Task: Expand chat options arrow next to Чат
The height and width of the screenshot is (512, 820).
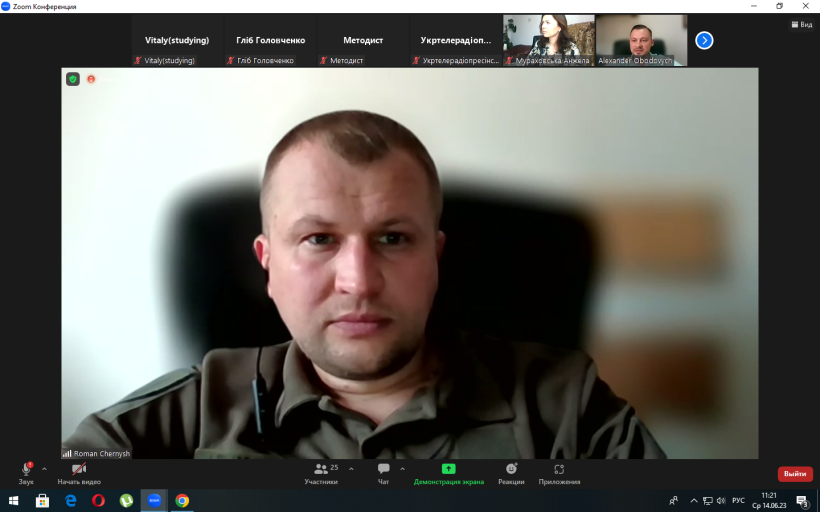Action: point(402,469)
